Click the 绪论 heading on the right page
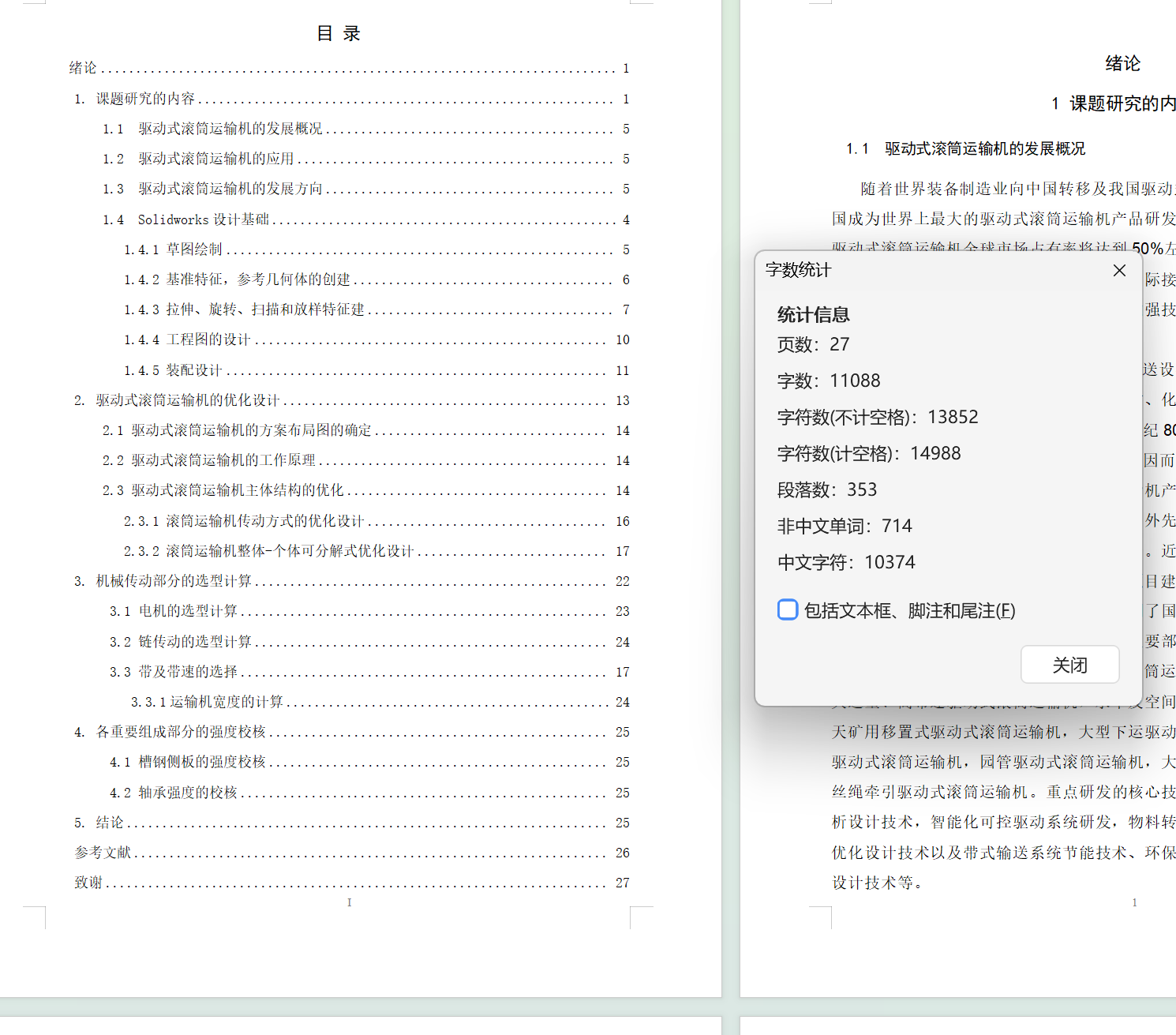1176x1035 pixels. [1124, 63]
